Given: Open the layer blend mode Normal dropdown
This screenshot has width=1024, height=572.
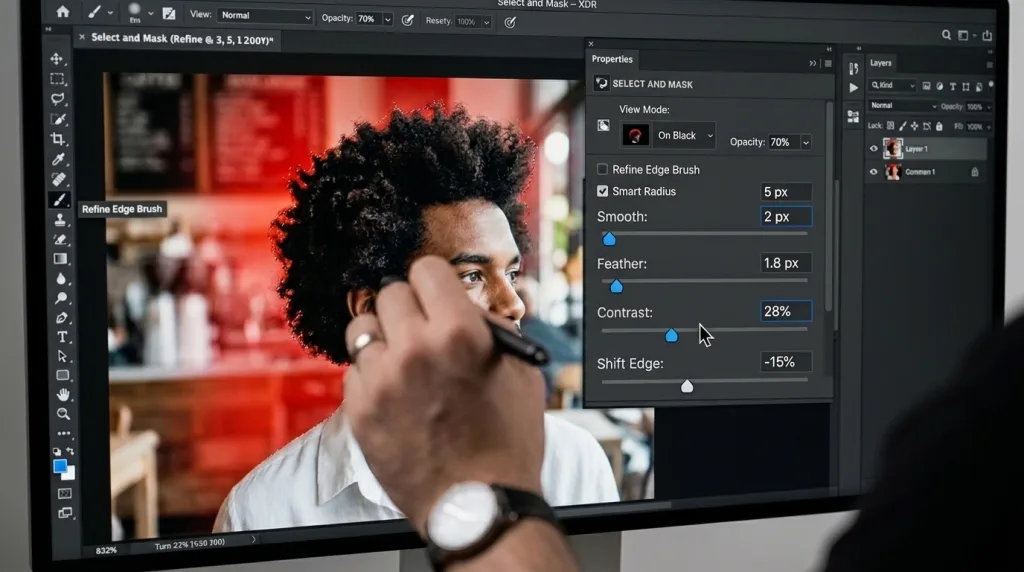Looking at the screenshot, I should (x=903, y=106).
